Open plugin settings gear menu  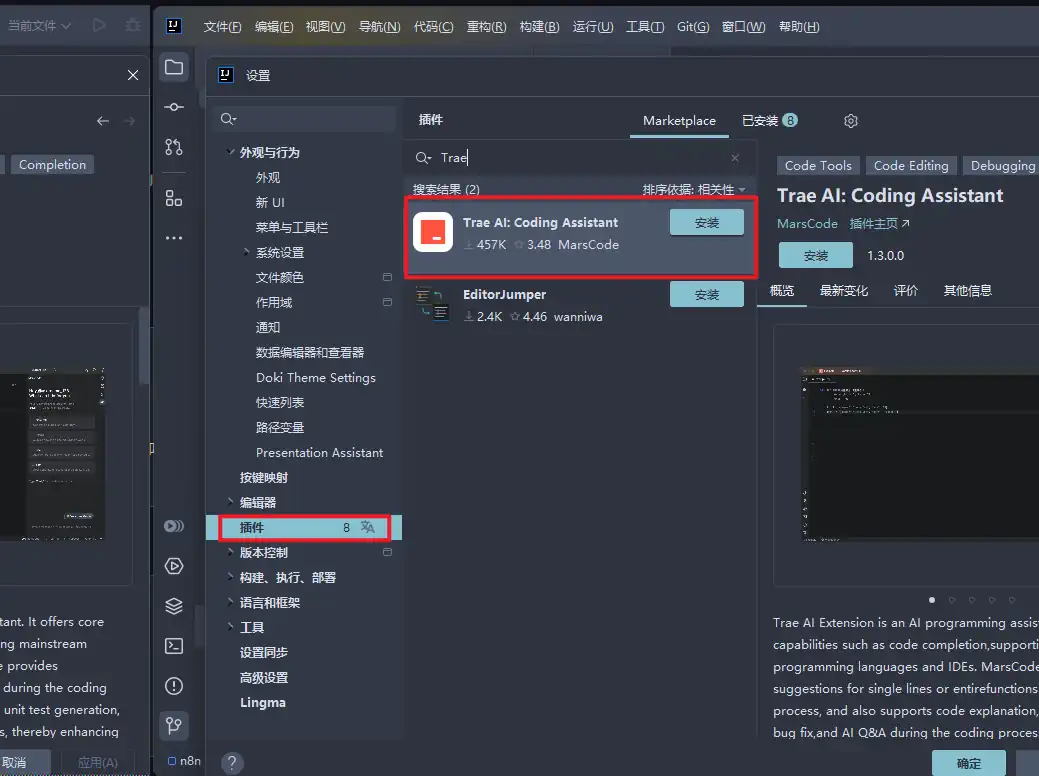(851, 121)
